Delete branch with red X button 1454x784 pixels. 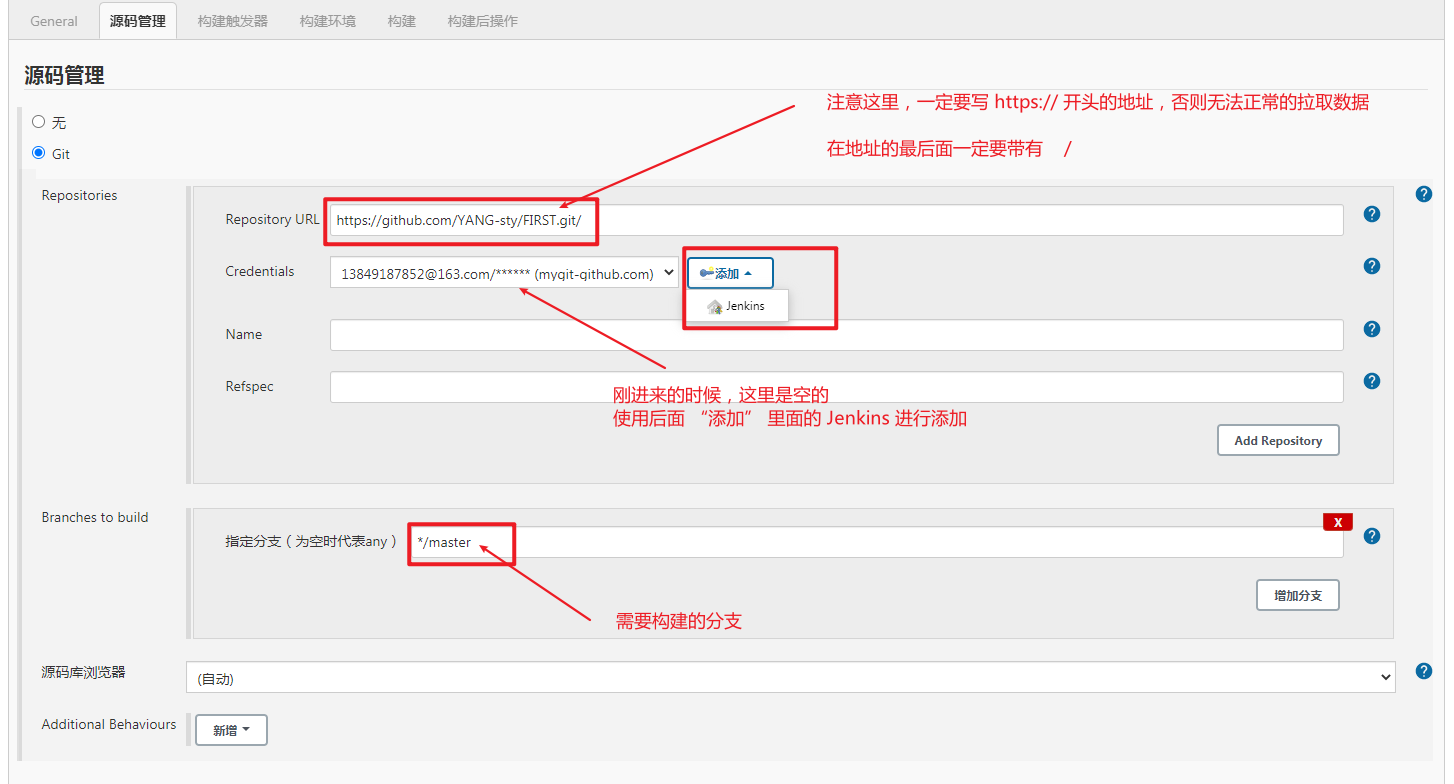pyautogui.click(x=1338, y=522)
